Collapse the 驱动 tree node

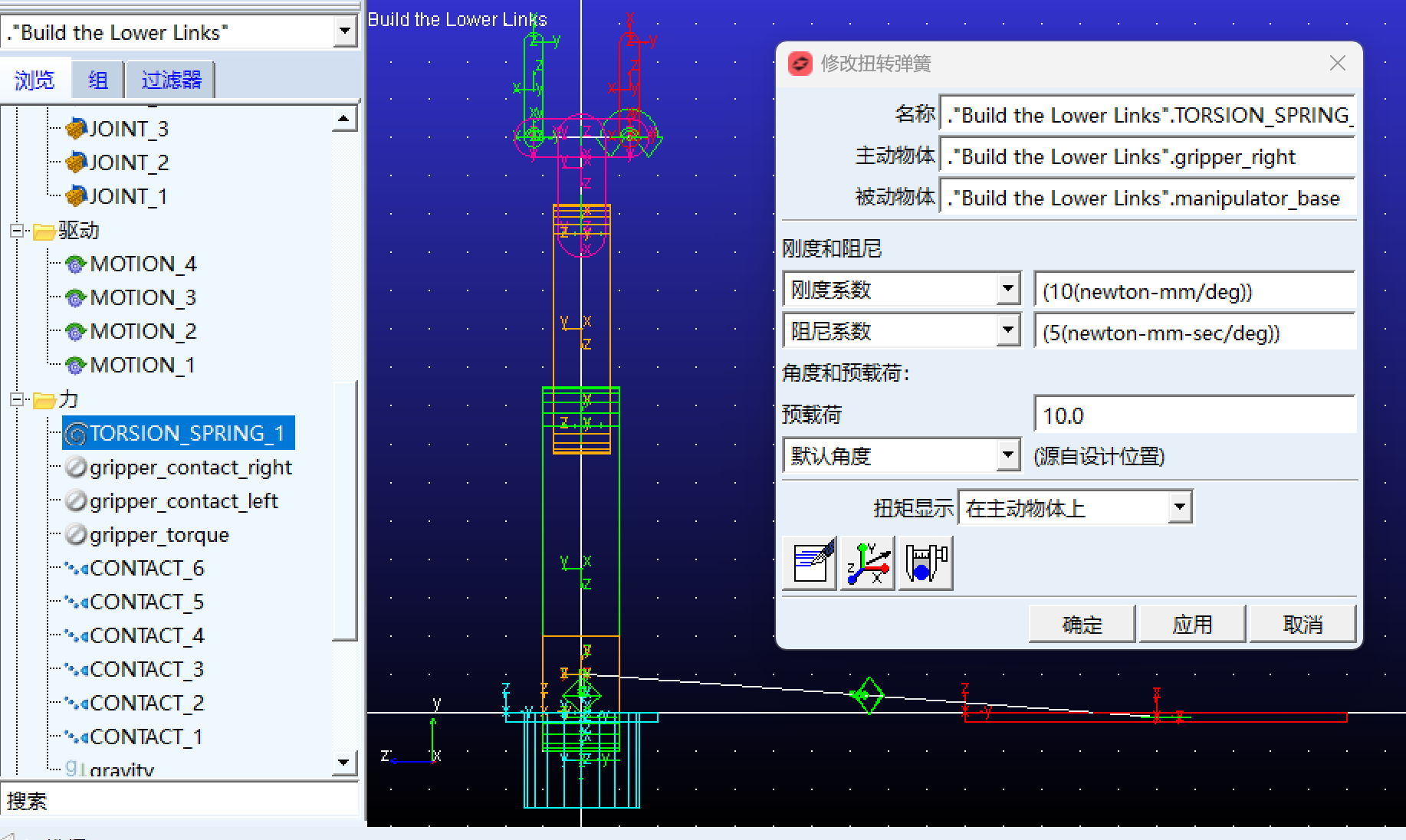click(17, 230)
